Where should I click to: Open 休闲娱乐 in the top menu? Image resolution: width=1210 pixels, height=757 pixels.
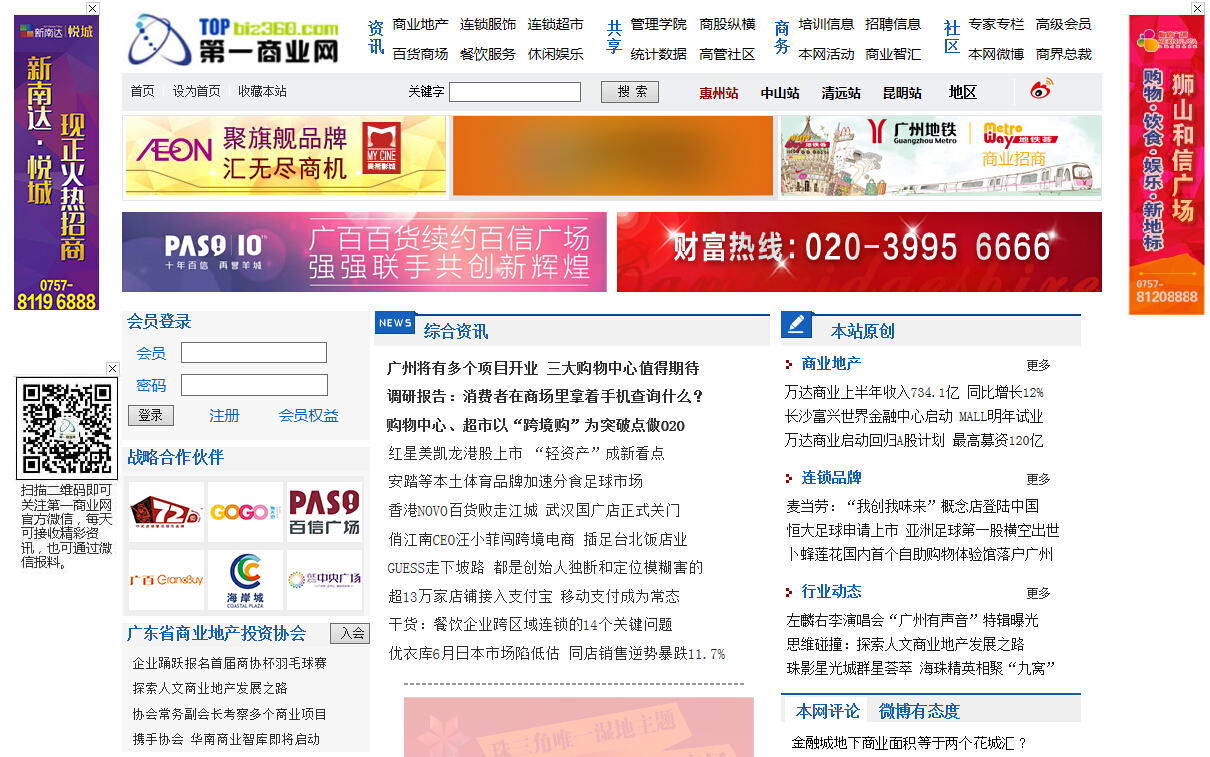point(556,54)
